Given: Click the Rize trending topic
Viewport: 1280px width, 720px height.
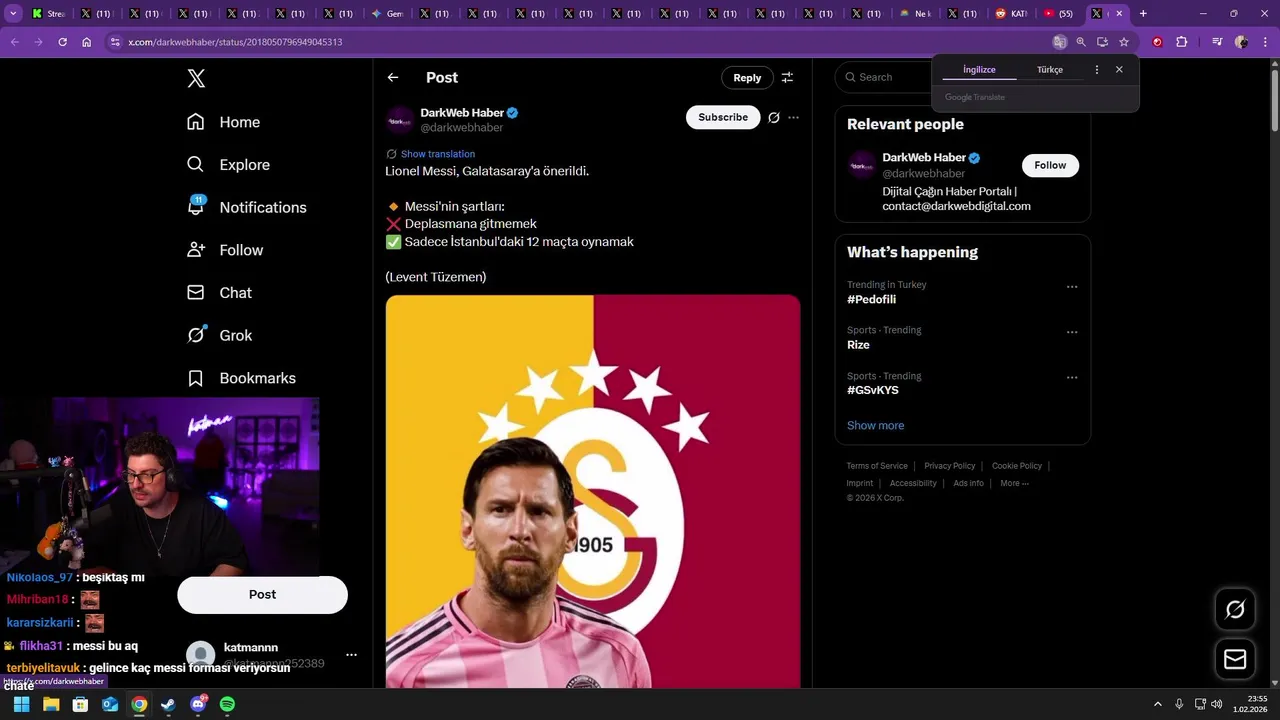Looking at the screenshot, I should pyautogui.click(x=858, y=345).
